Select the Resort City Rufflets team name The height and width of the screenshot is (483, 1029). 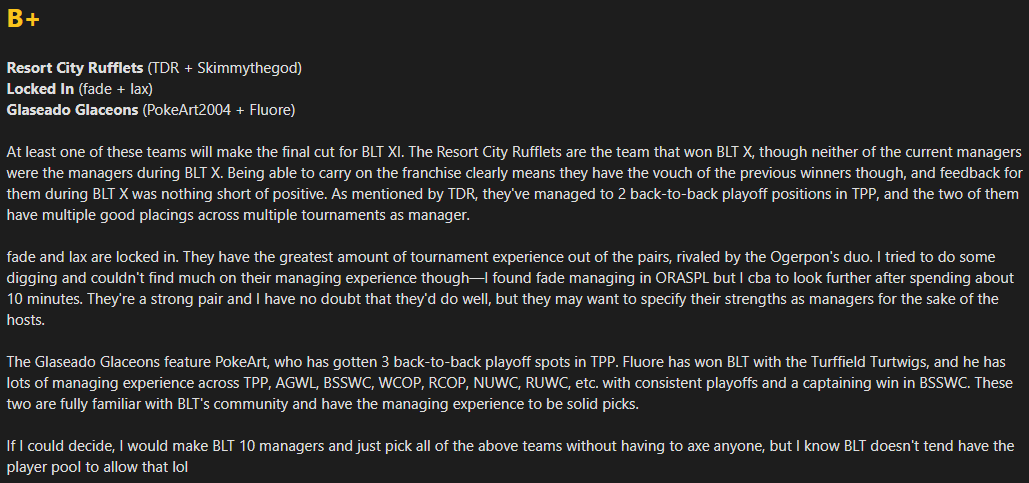coord(75,68)
